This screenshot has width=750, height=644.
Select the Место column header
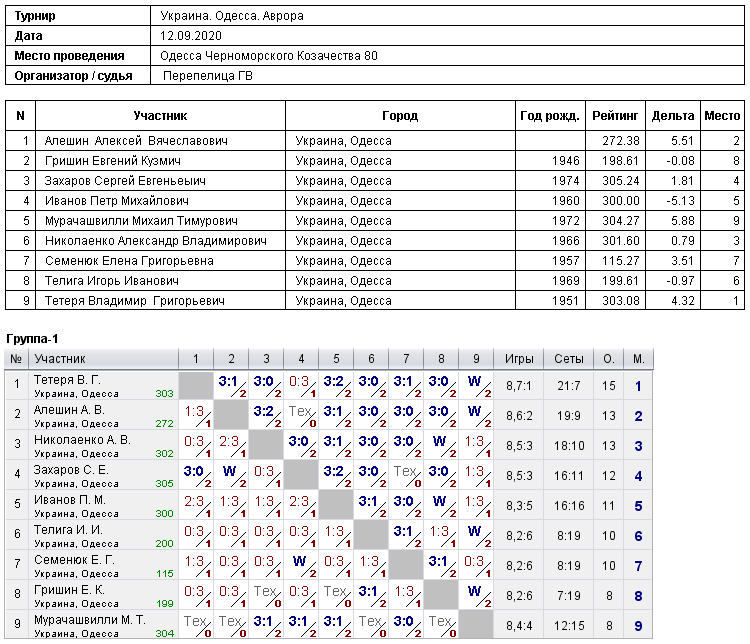[722, 116]
